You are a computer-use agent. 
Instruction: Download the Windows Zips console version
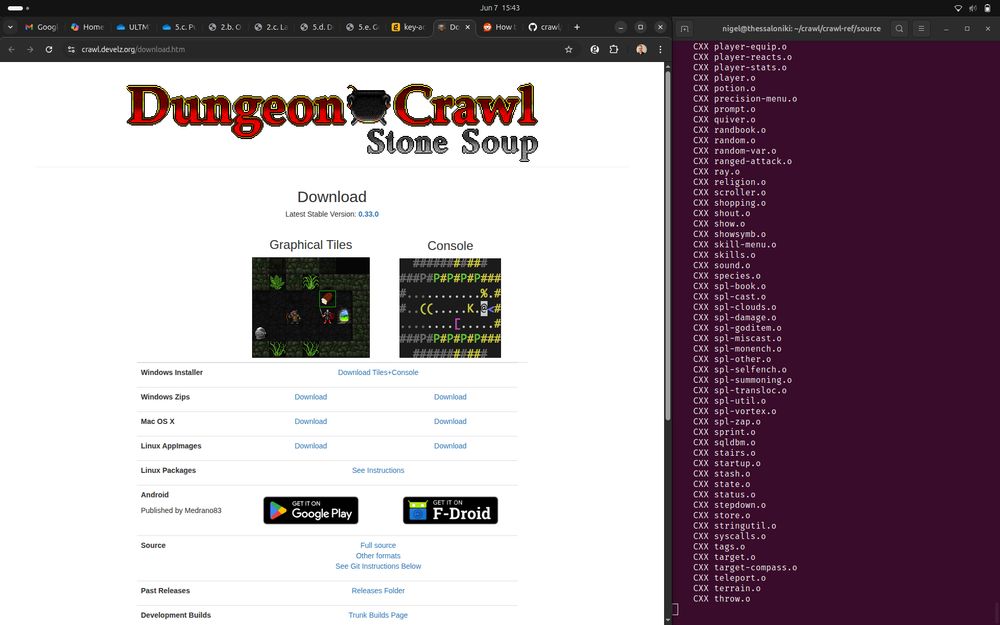click(450, 397)
